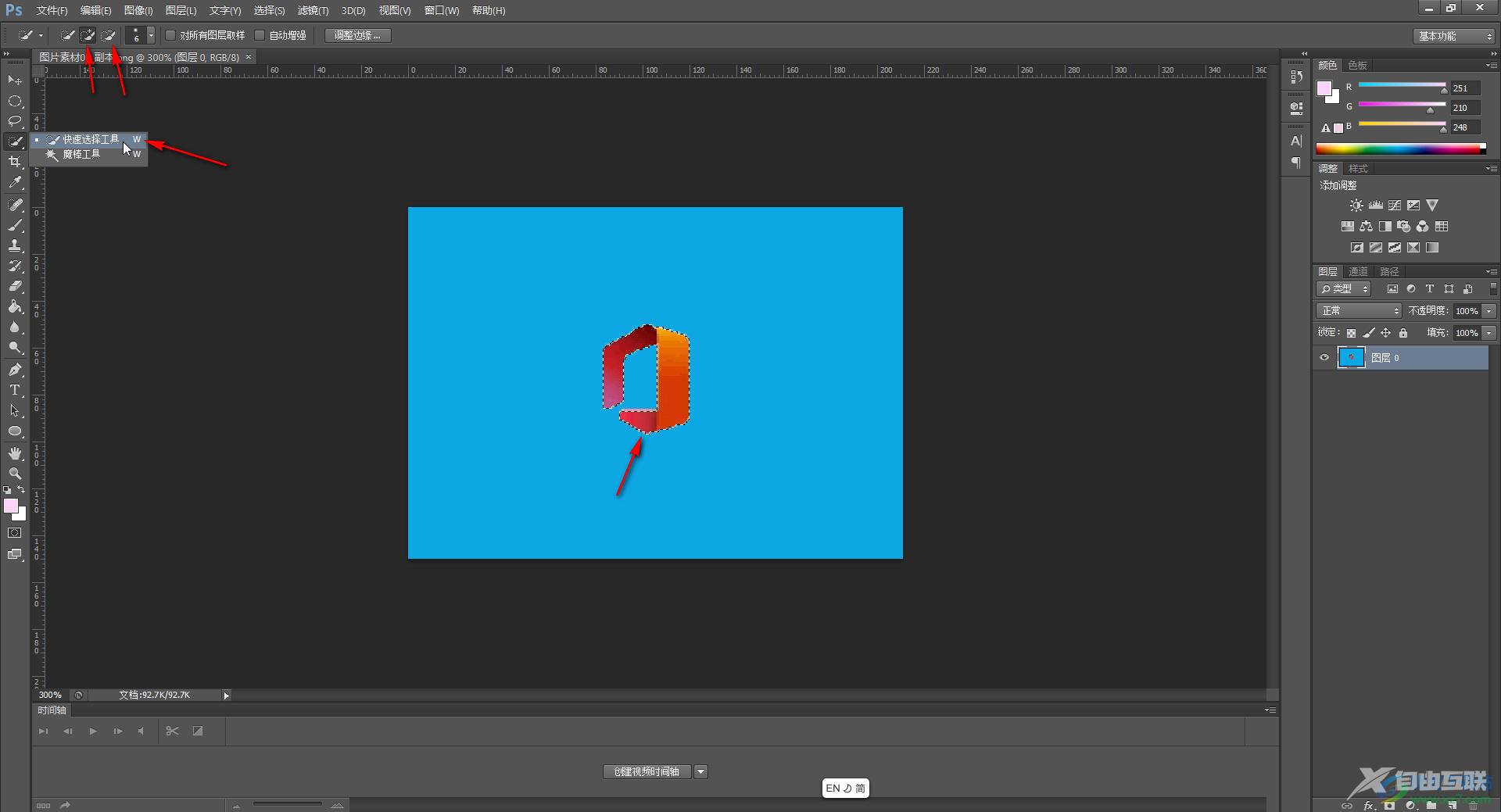
Task: Switch to the 通道 tab
Action: (1359, 272)
